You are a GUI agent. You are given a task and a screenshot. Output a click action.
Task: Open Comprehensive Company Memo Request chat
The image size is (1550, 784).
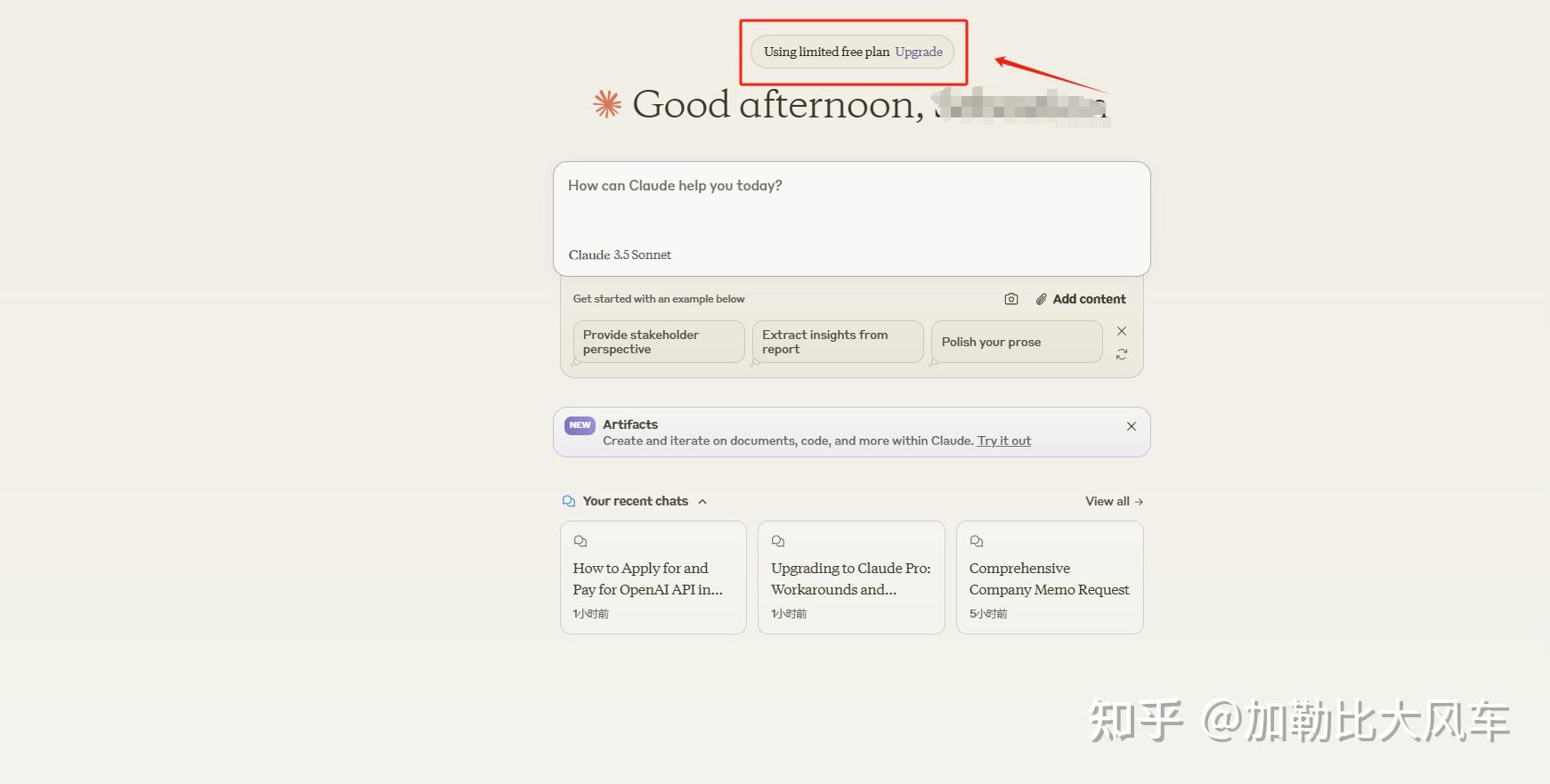[1050, 578]
